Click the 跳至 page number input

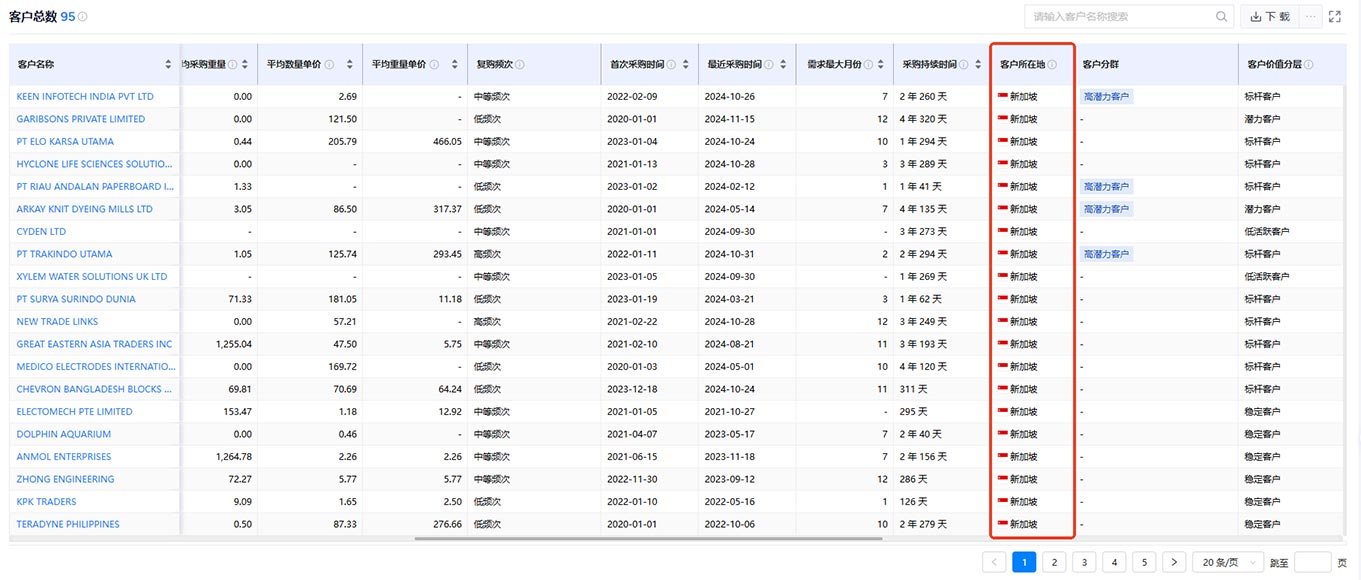pyautogui.click(x=1313, y=562)
